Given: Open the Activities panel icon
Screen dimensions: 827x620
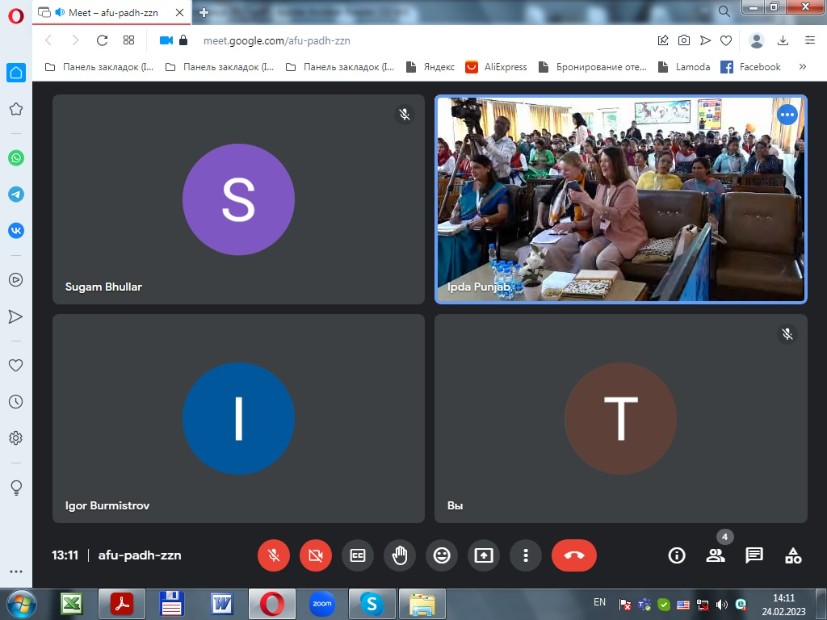Looking at the screenshot, I should pos(793,555).
